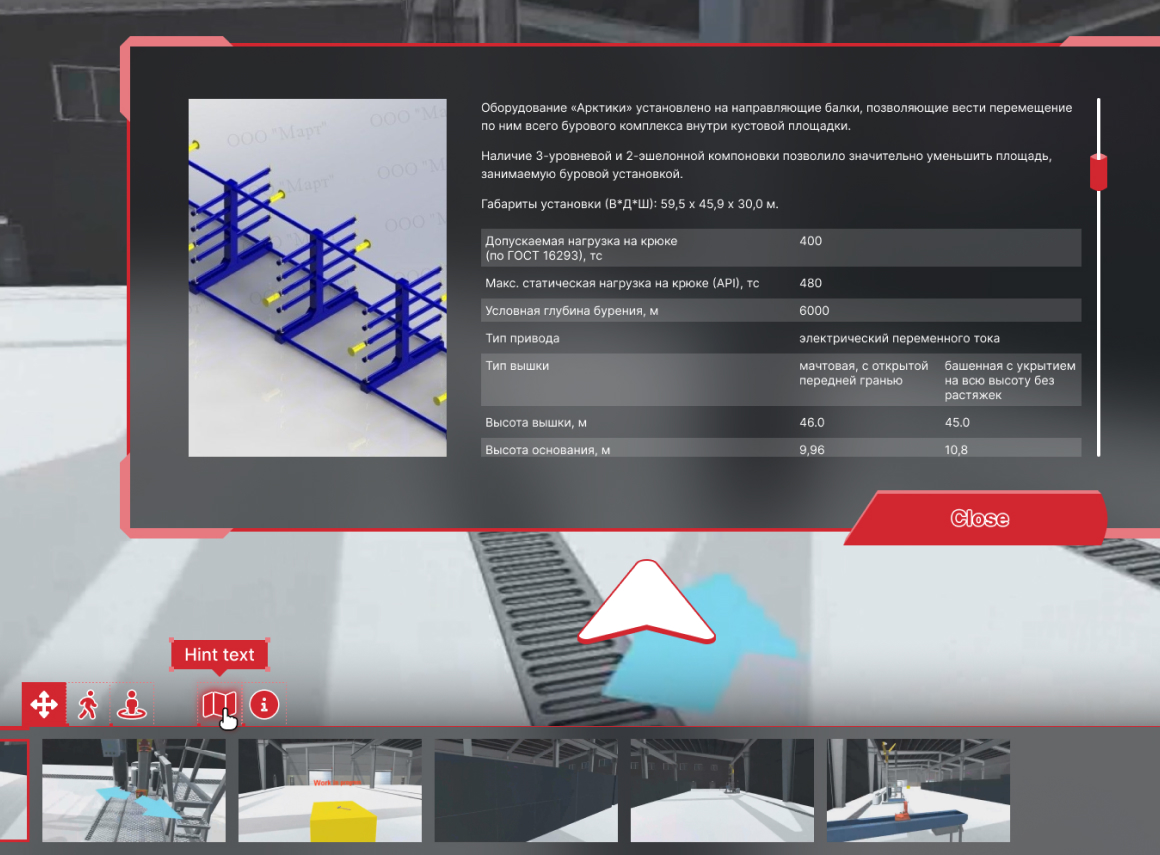Open the staircase thumbnail with blue arrows
Screen dimensions: 1160x855
point(134,791)
